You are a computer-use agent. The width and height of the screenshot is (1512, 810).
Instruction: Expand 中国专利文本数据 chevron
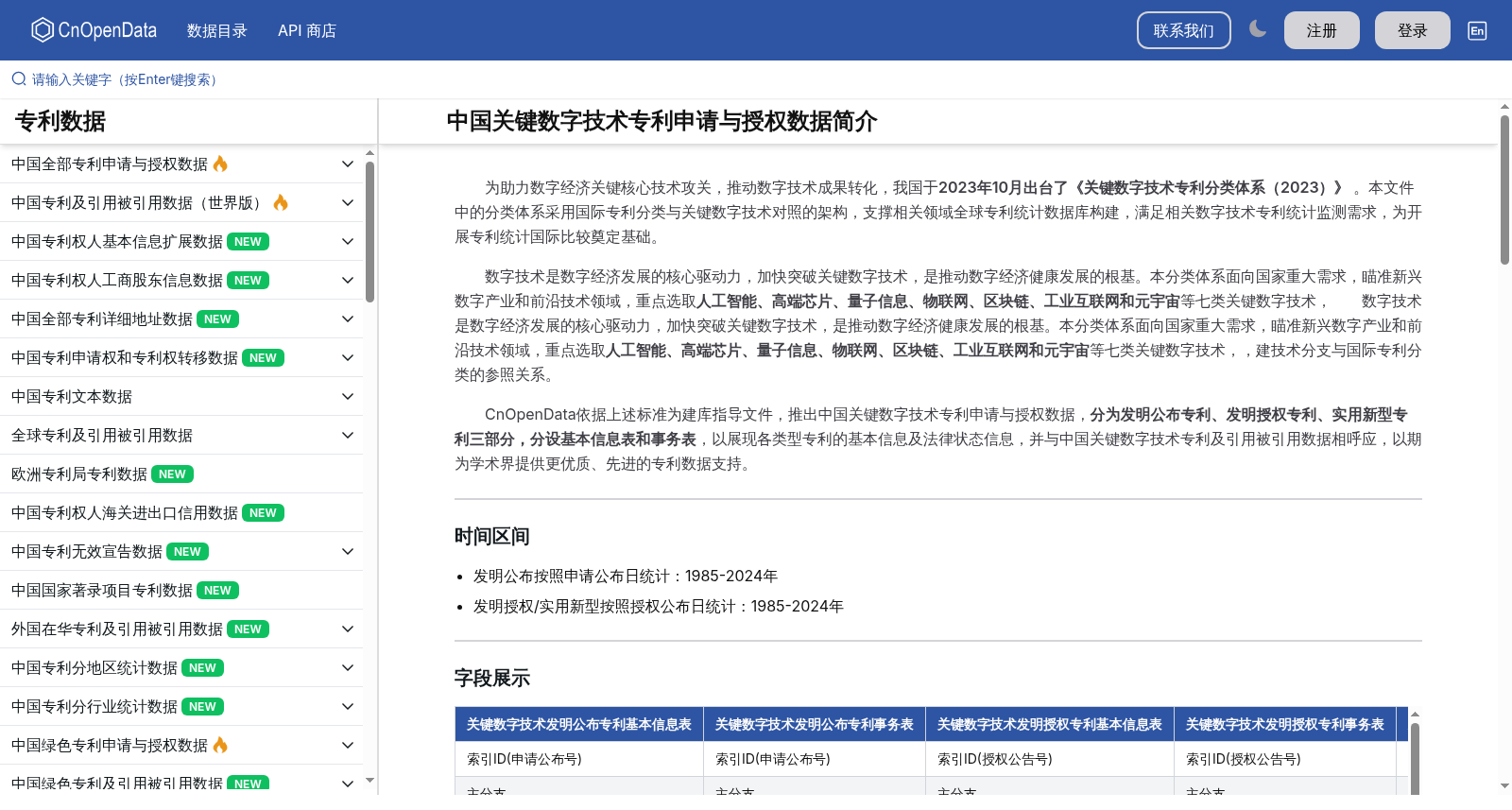(348, 396)
